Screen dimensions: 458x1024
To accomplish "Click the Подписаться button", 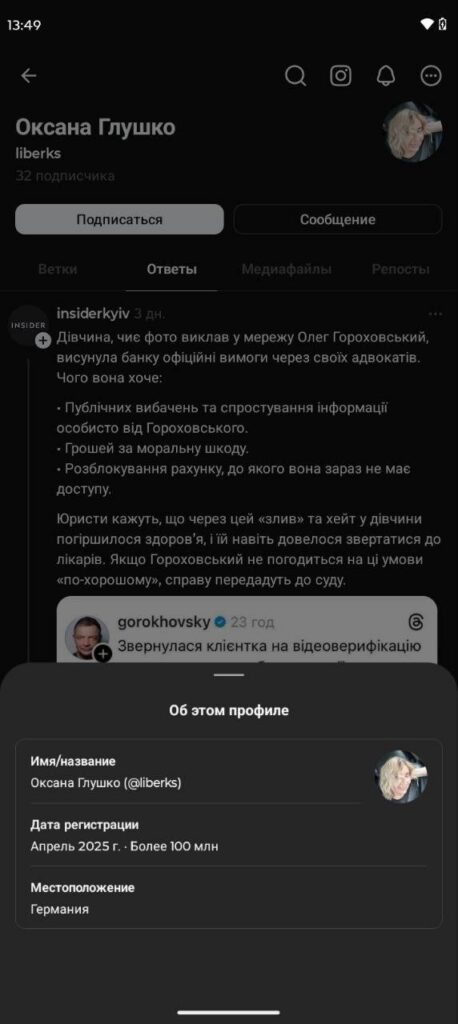I will (x=120, y=219).
